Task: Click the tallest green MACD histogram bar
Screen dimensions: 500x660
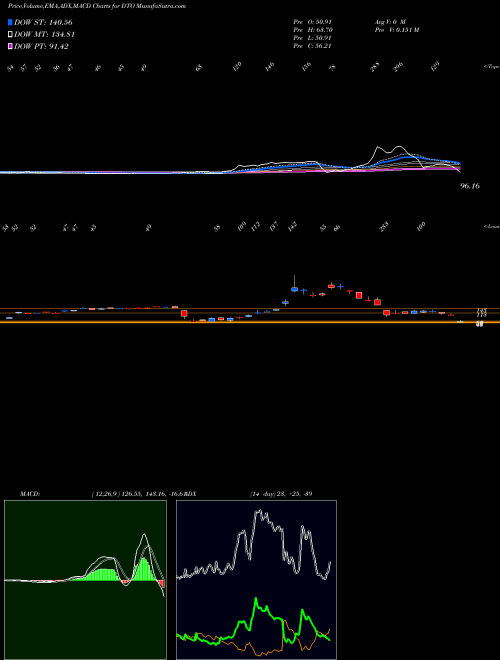Action: pos(144,569)
